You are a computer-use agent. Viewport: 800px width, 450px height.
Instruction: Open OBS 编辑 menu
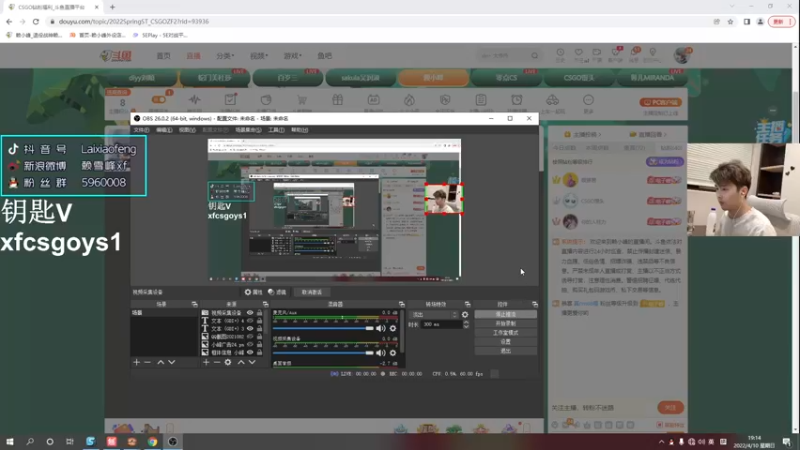tap(164, 130)
